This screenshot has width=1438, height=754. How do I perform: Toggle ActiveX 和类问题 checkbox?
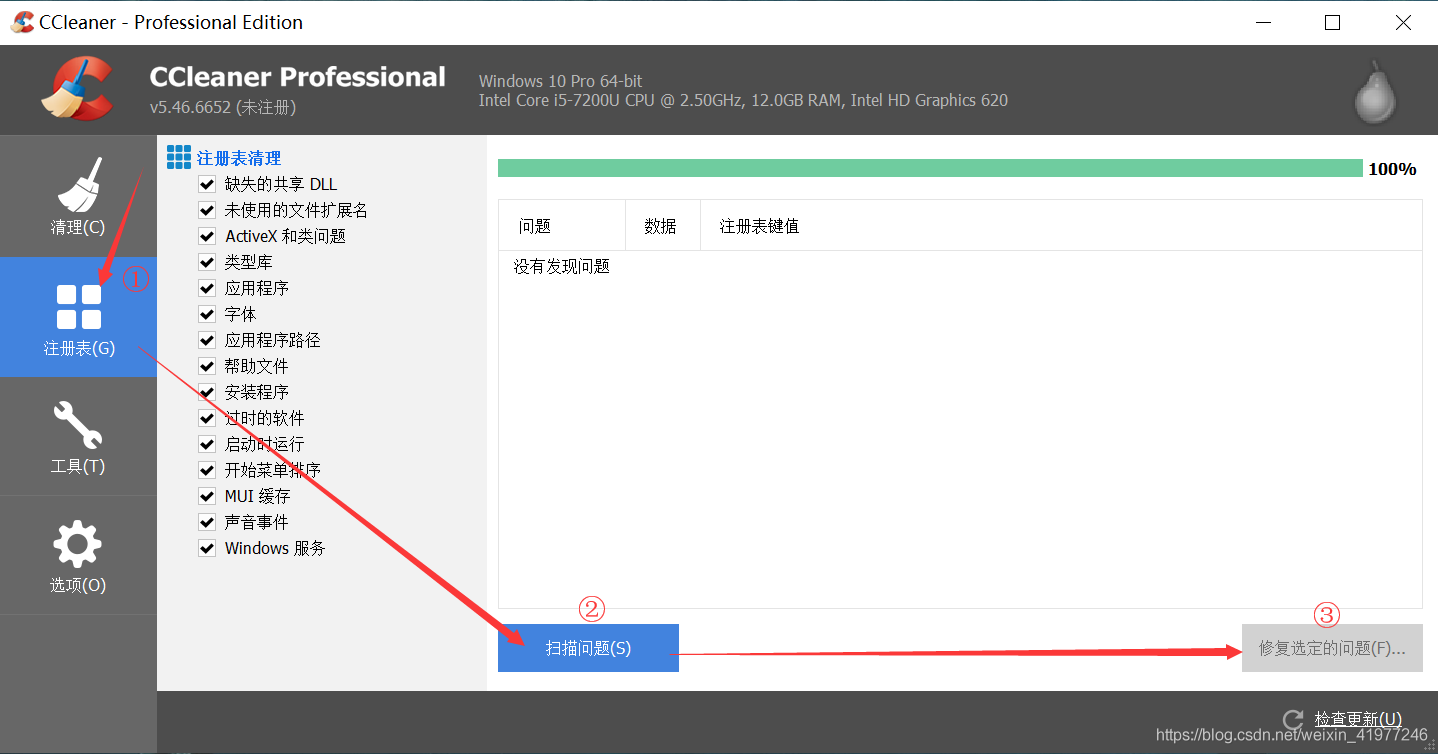pyautogui.click(x=207, y=236)
